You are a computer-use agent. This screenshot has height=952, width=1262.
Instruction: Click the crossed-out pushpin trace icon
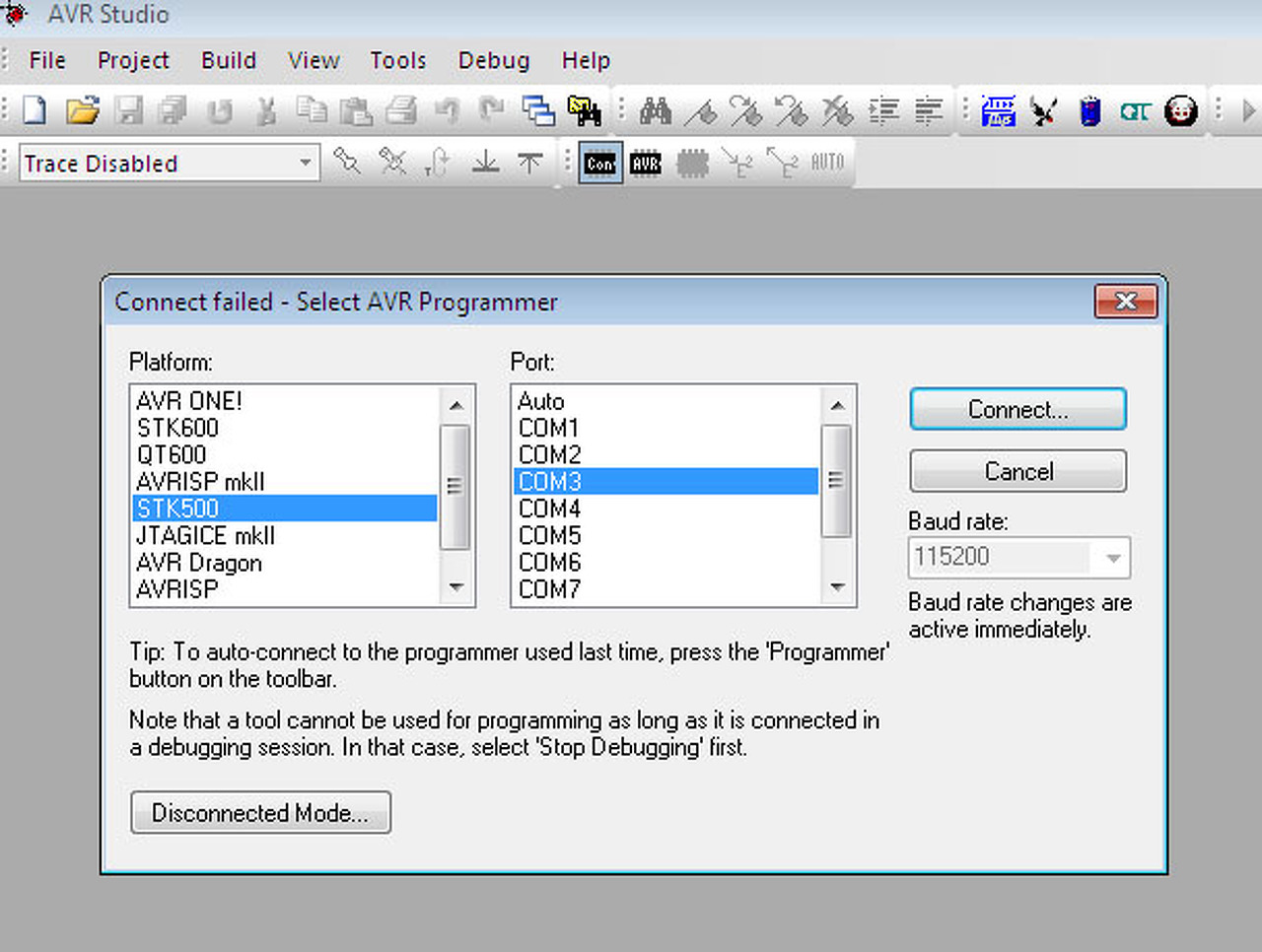392,161
